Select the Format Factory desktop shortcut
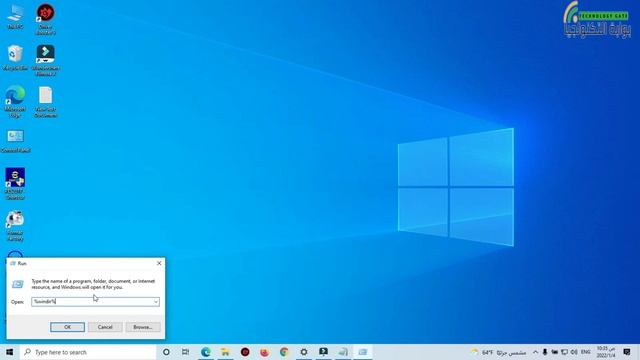 click(x=15, y=226)
